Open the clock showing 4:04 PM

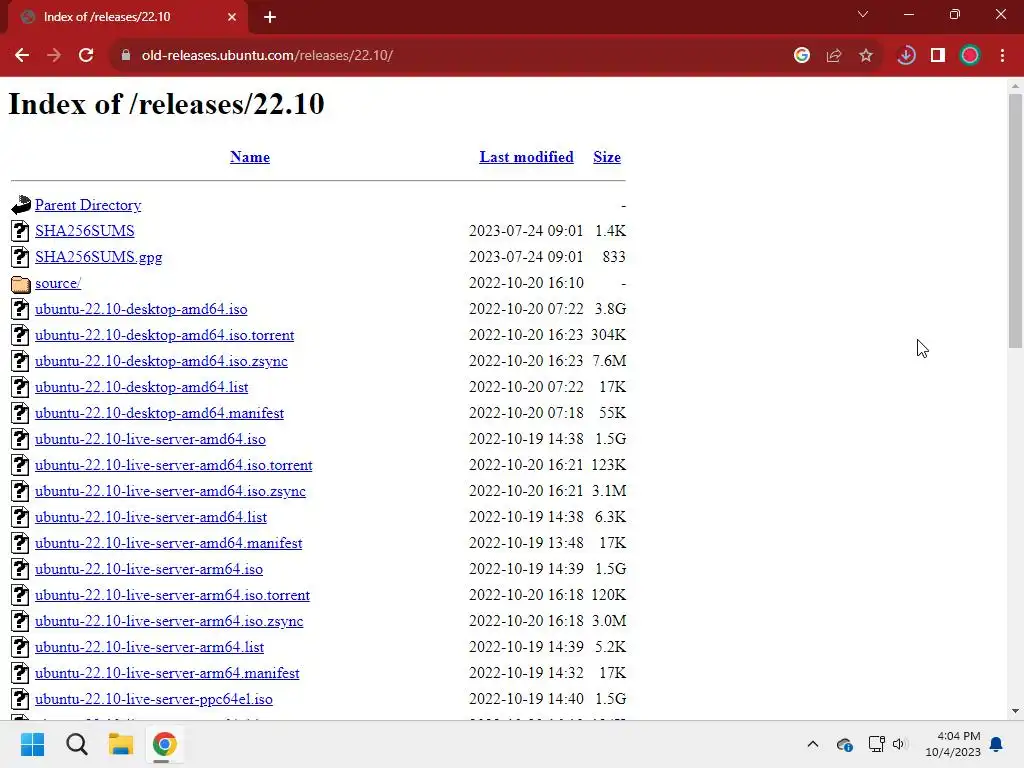953,744
